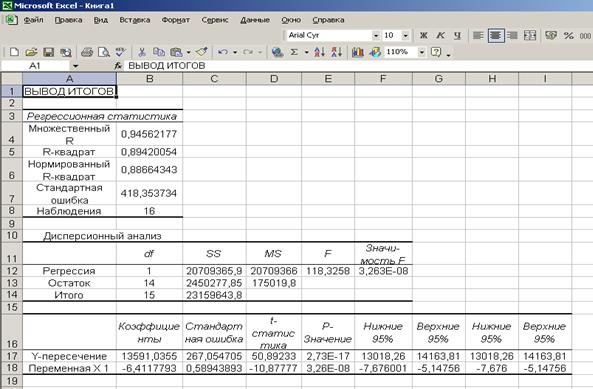Toggle bold Ж formatting
The height and width of the screenshot is (389, 593).
click(x=424, y=36)
